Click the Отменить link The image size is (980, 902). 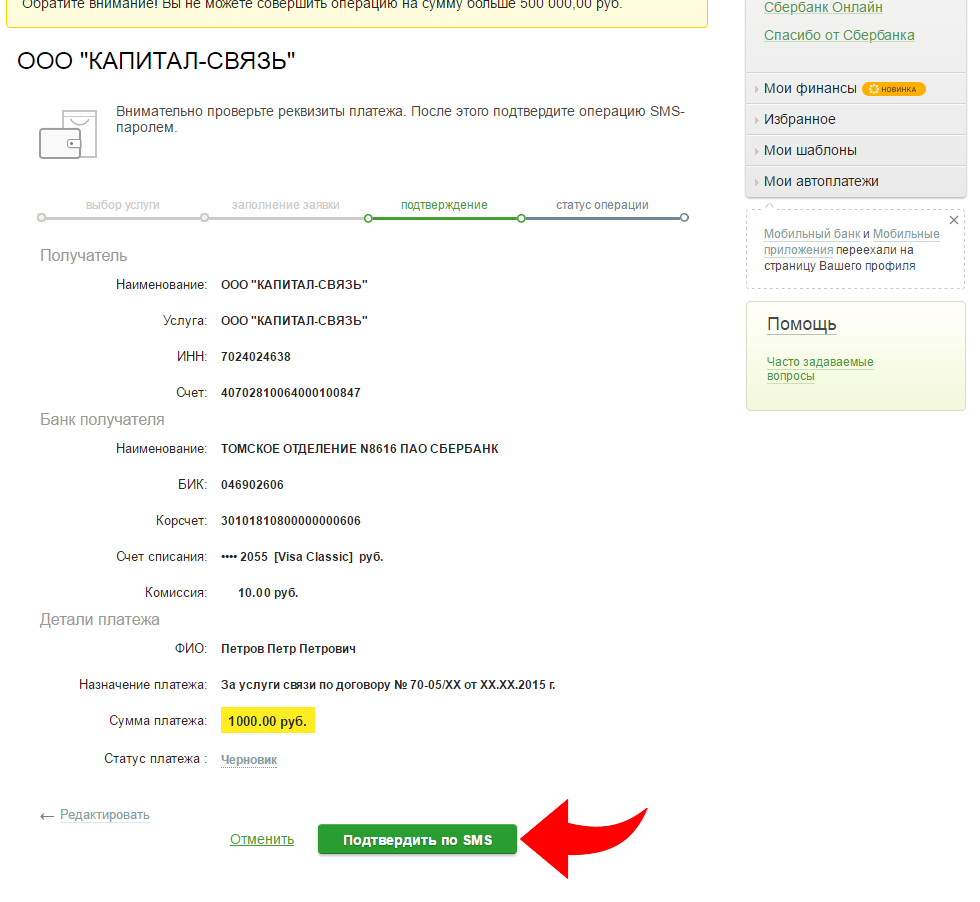click(x=262, y=839)
